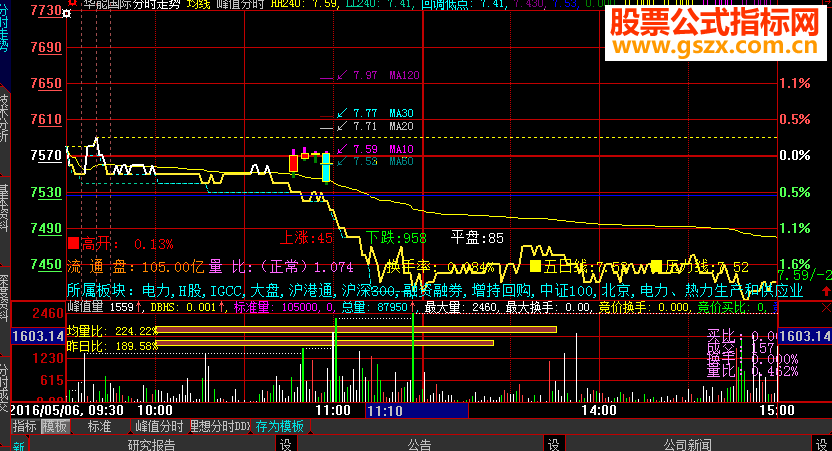The height and width of the screenshot is (451, 832).
Task: Click the 7610 price axis label
Action: (x=46, y=119)
